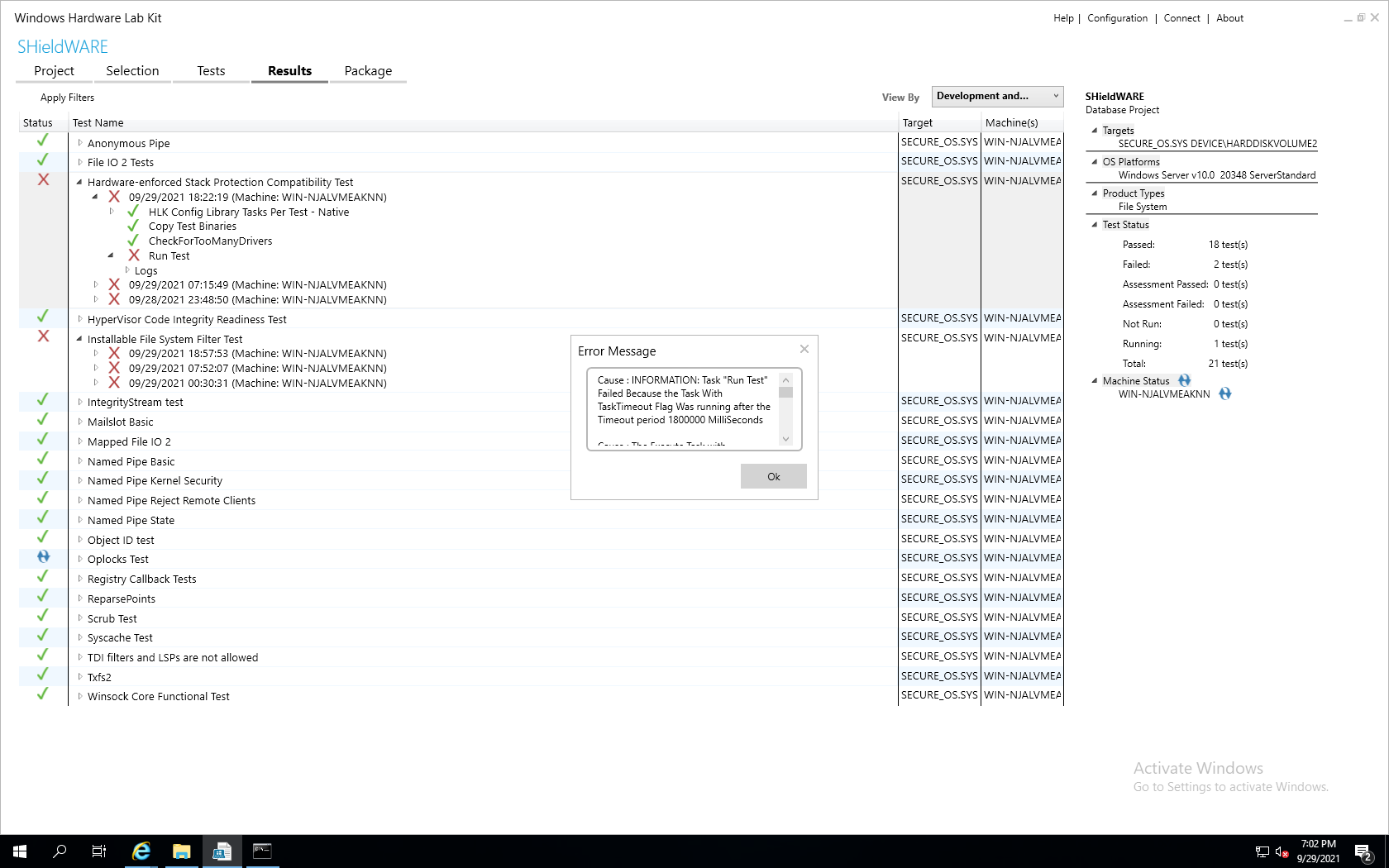Viewport: 1389px width, 868px height.
Task: Collapse Hardware-enforced Stack Protection Compatibility Test
Action: click(x=79, y=182)
